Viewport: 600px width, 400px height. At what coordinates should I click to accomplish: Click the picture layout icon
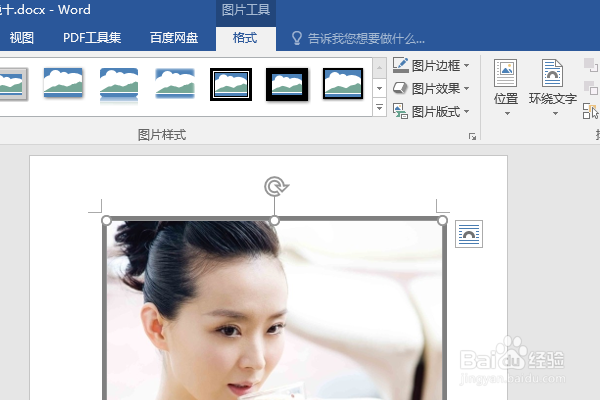click(400, 111)
